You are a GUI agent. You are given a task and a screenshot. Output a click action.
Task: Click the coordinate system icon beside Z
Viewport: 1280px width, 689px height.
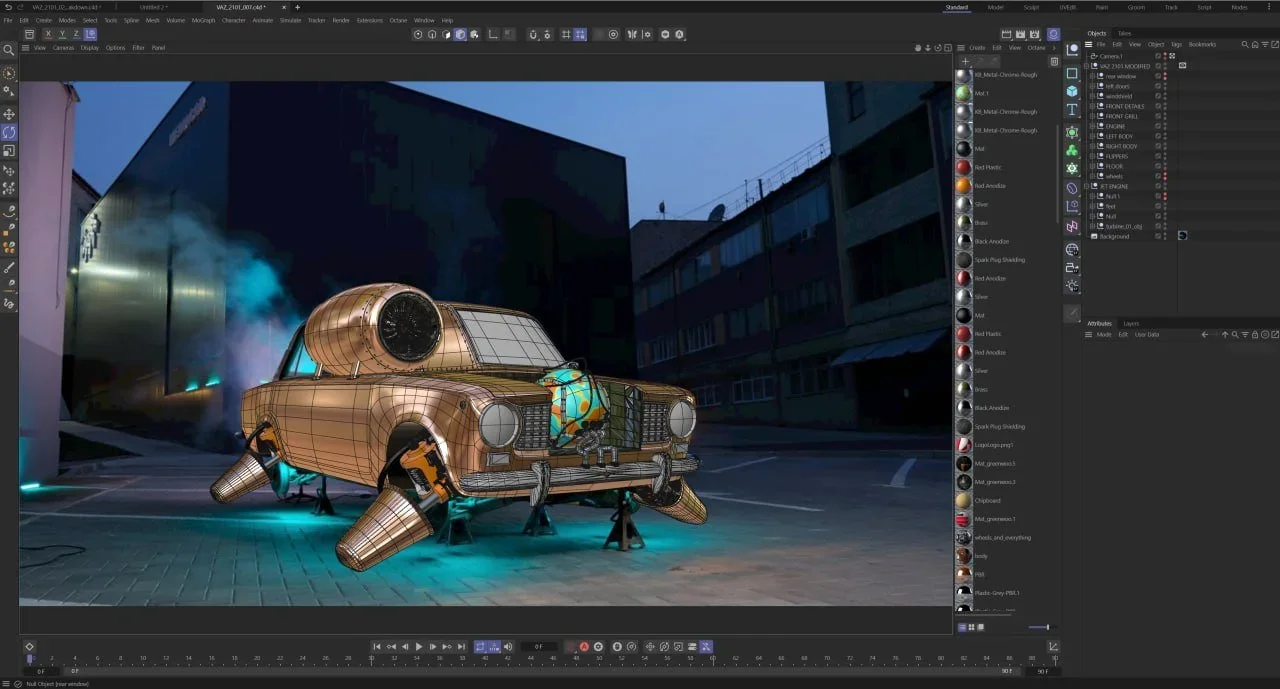(90, 34)
